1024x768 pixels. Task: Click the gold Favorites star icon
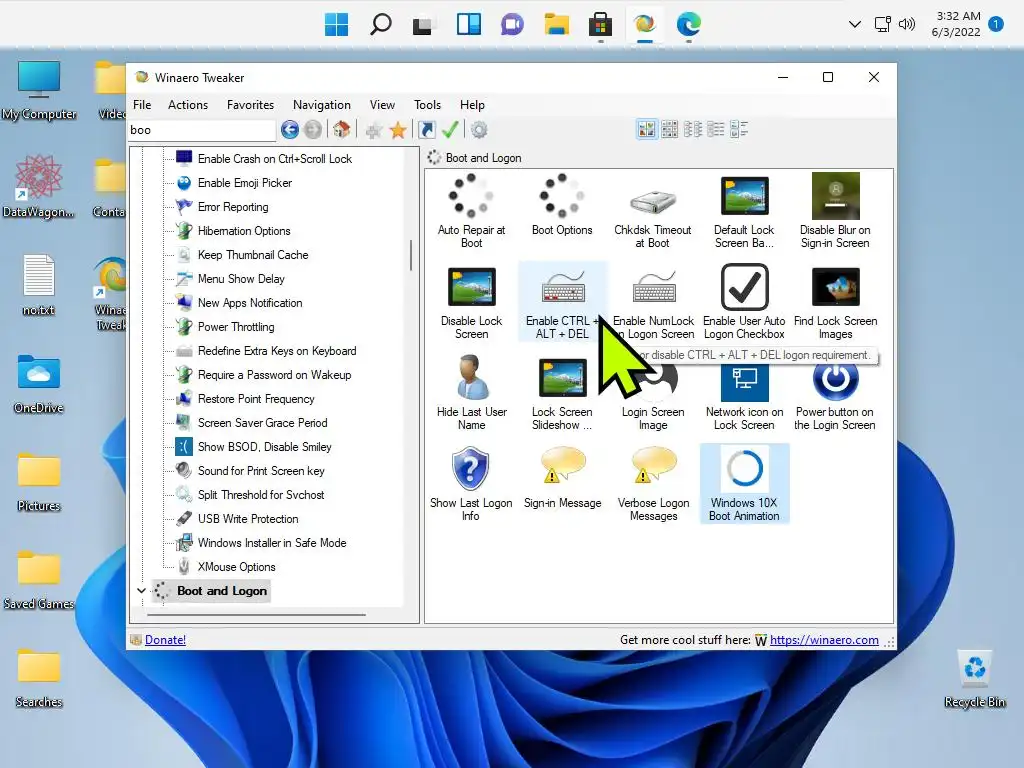[x=398, y=130]
